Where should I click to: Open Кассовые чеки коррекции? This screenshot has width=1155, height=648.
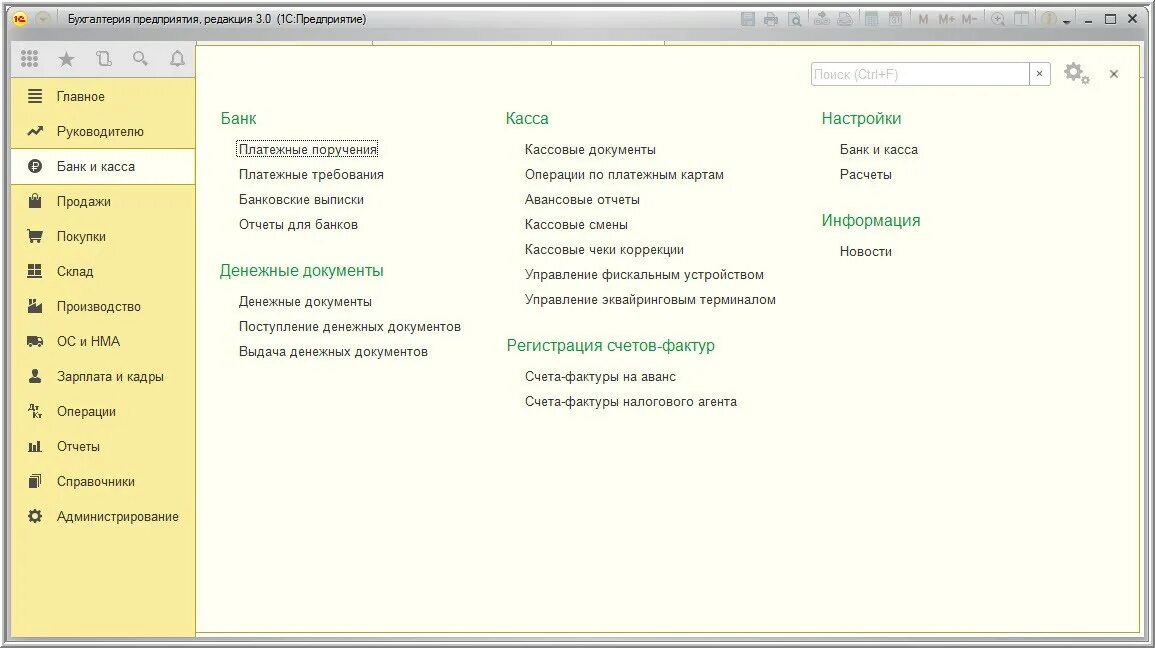coord(604,250)
